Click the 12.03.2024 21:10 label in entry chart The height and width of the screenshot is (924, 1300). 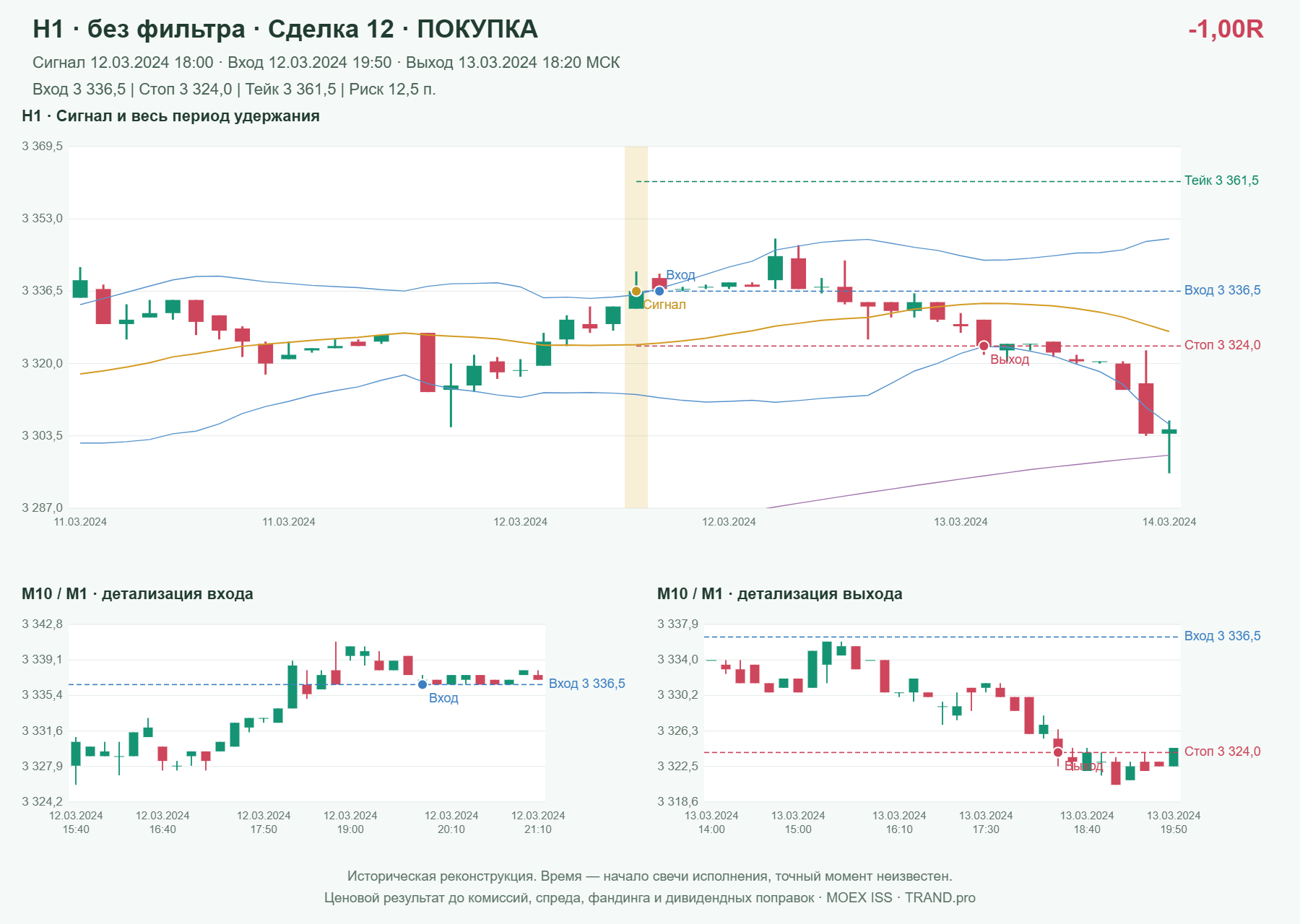tap(538, 822)
